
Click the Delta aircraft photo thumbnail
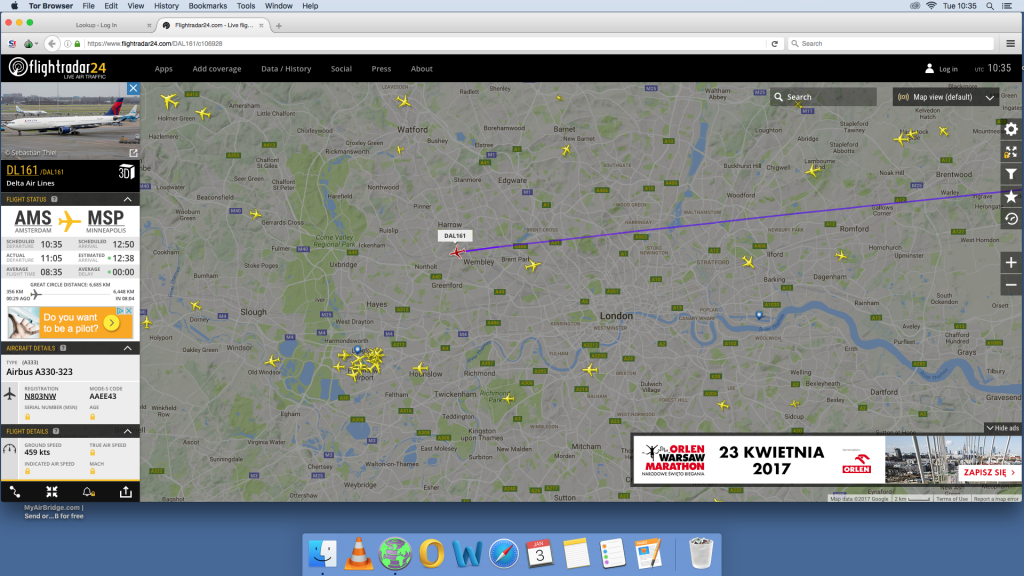[x=70, y=121]
